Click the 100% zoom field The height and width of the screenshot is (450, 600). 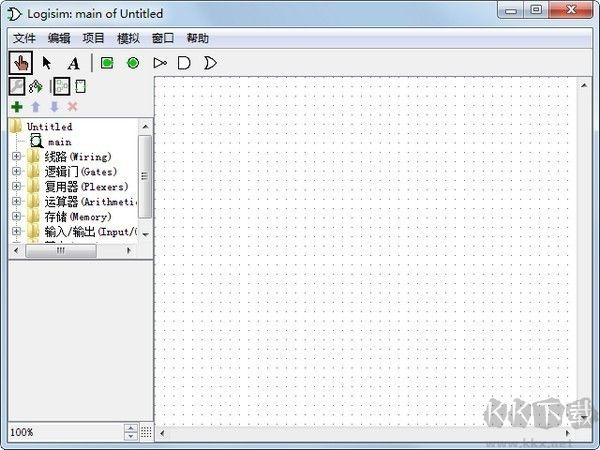[66, 432]
